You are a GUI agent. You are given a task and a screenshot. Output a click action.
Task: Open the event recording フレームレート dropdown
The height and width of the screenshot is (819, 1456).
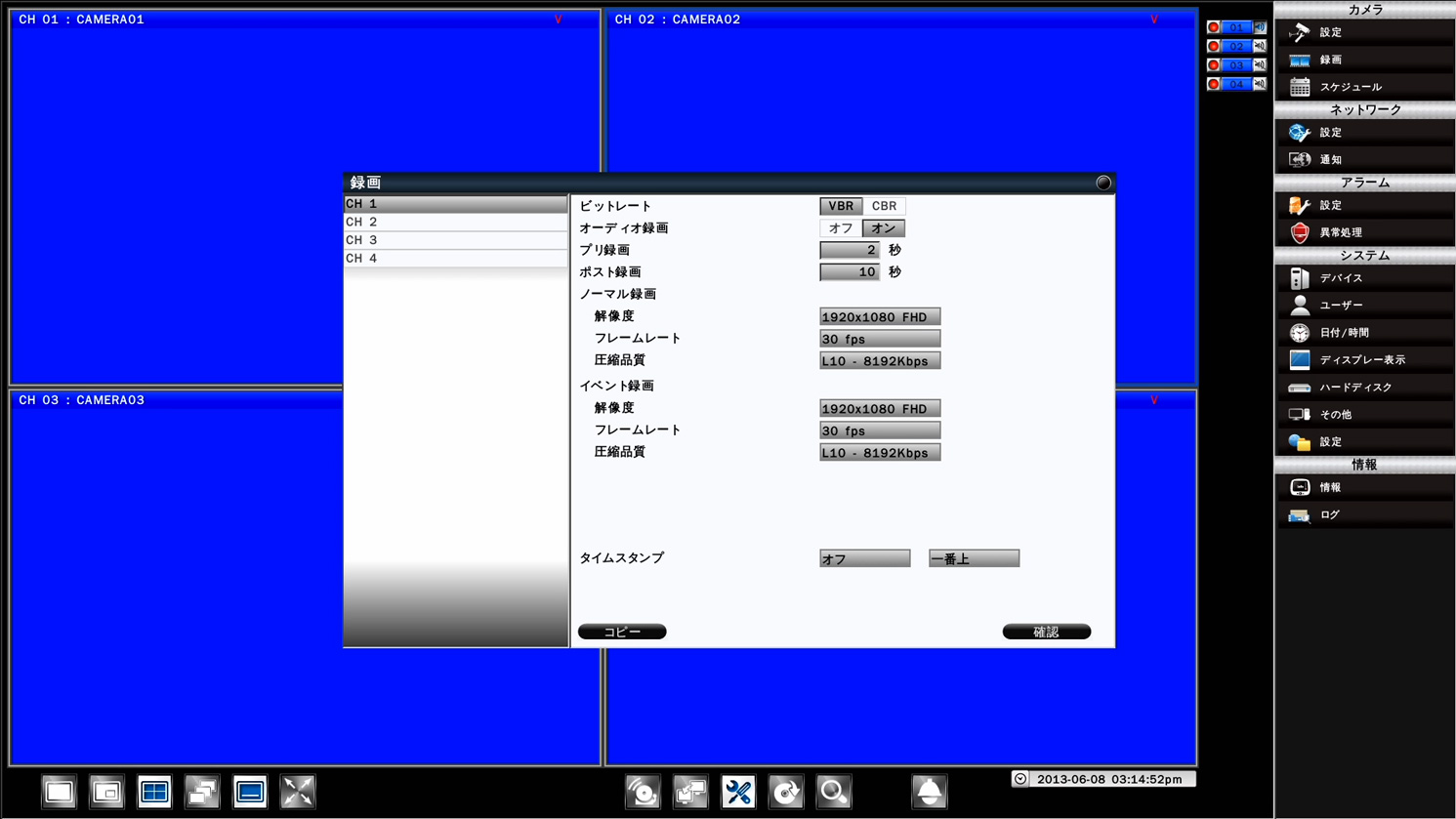[x=879, y=430]
